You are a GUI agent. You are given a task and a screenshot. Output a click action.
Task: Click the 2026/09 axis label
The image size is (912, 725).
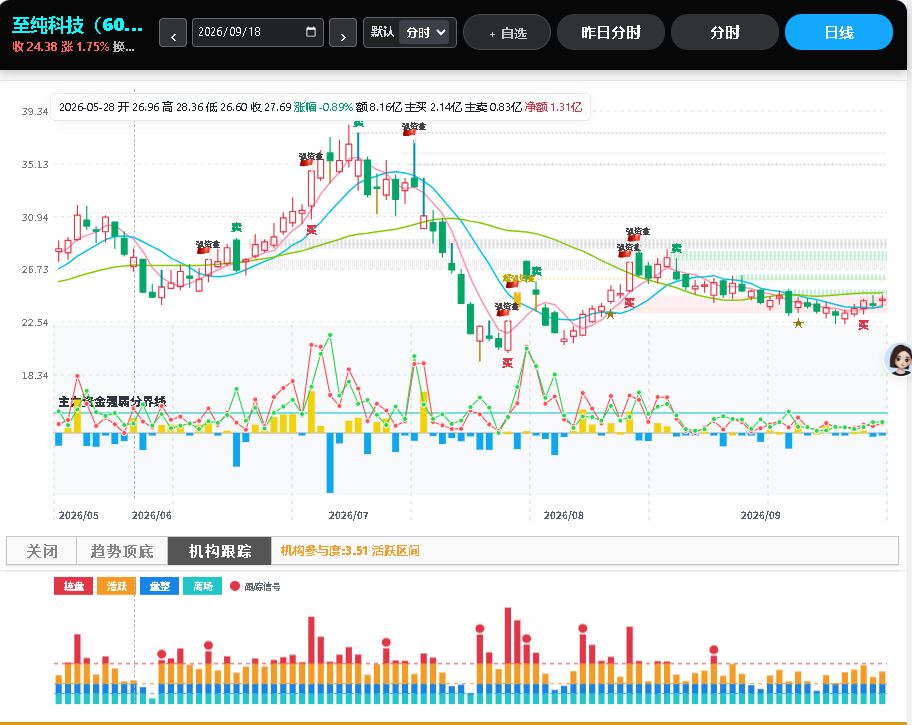[760, 515]
